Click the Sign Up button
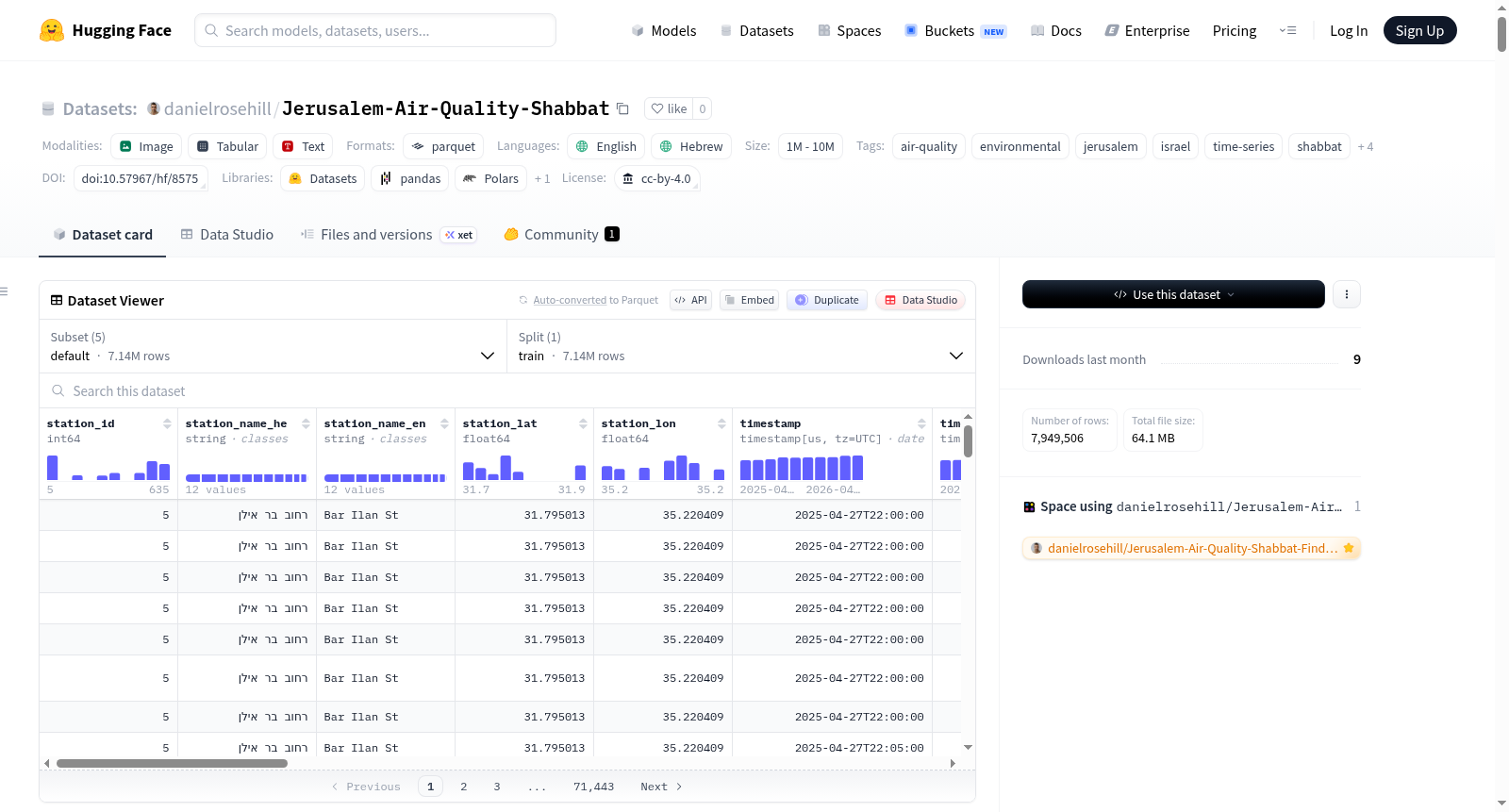Image resolution: width=1509 pixels, height=812 pixels. pos(1419,30)
